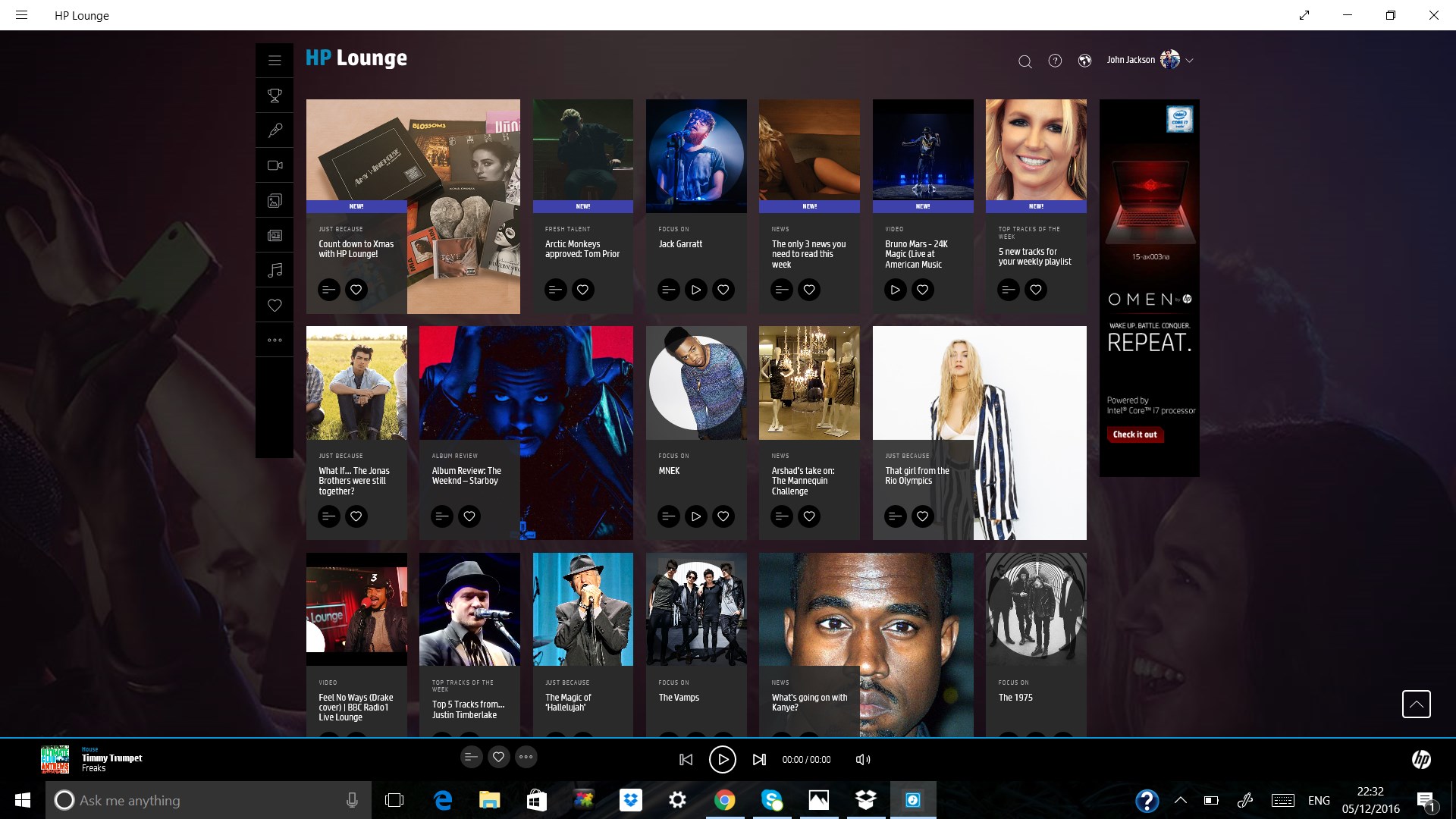Screen dimensions: 1456x819
Task: Open queue menu on Jack Garratt card
Action: pos(668,290)
